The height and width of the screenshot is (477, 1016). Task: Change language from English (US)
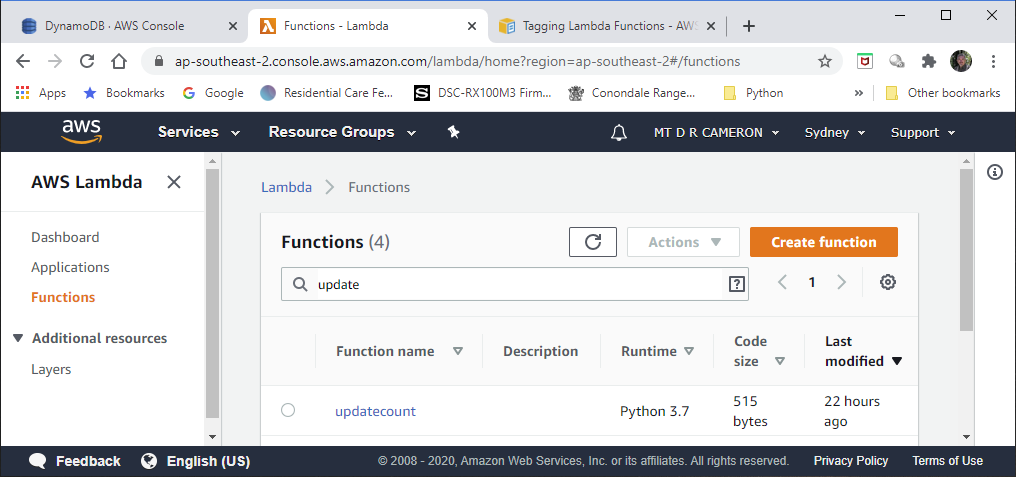(195, 461)
